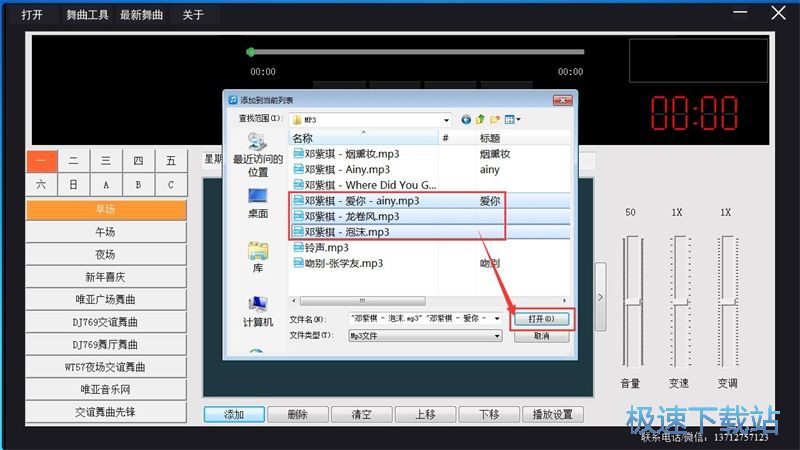Sort by the 名称 column header
Viewport: 800px width, 450px height.
(364, 138)
